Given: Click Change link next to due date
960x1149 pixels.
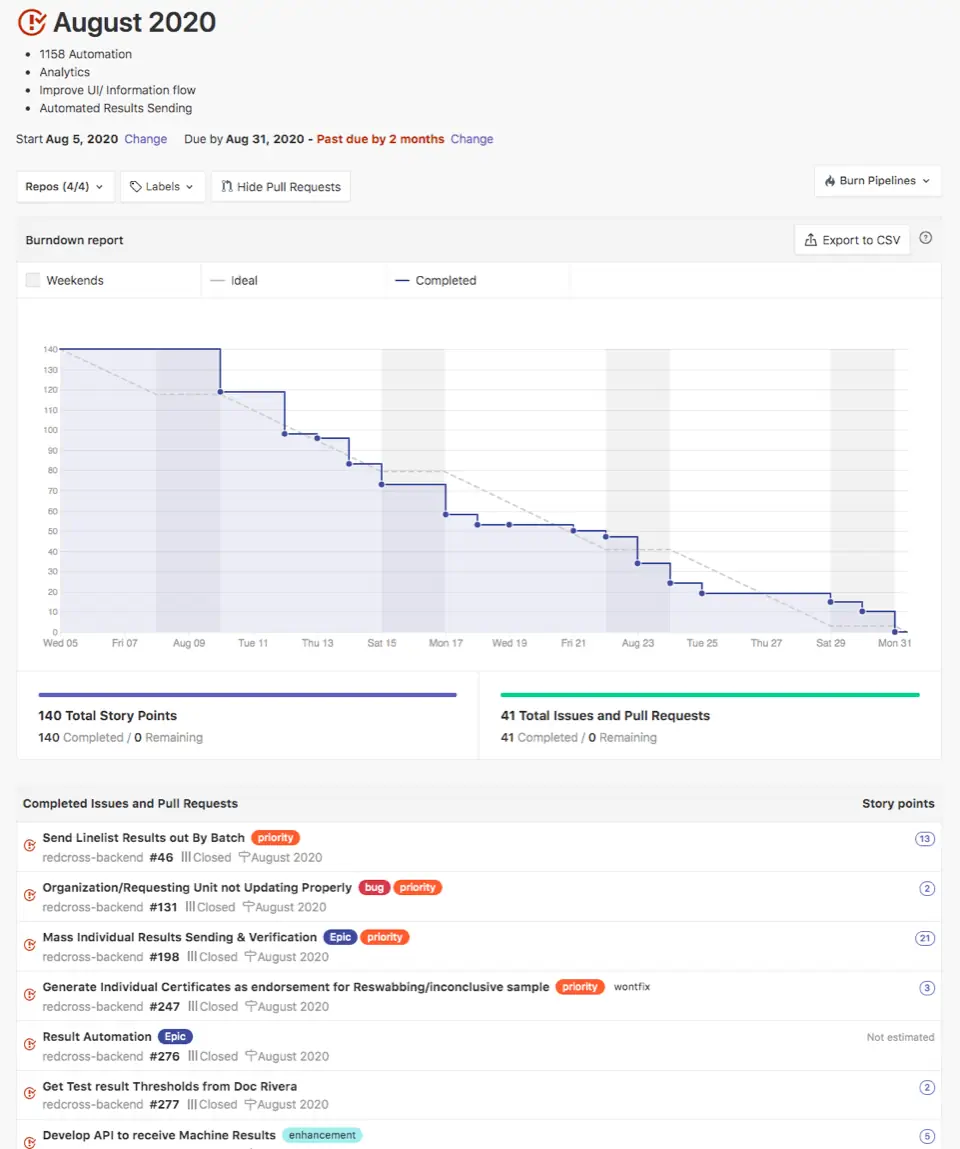Looking at the screenshot, I should click(472, 139).
